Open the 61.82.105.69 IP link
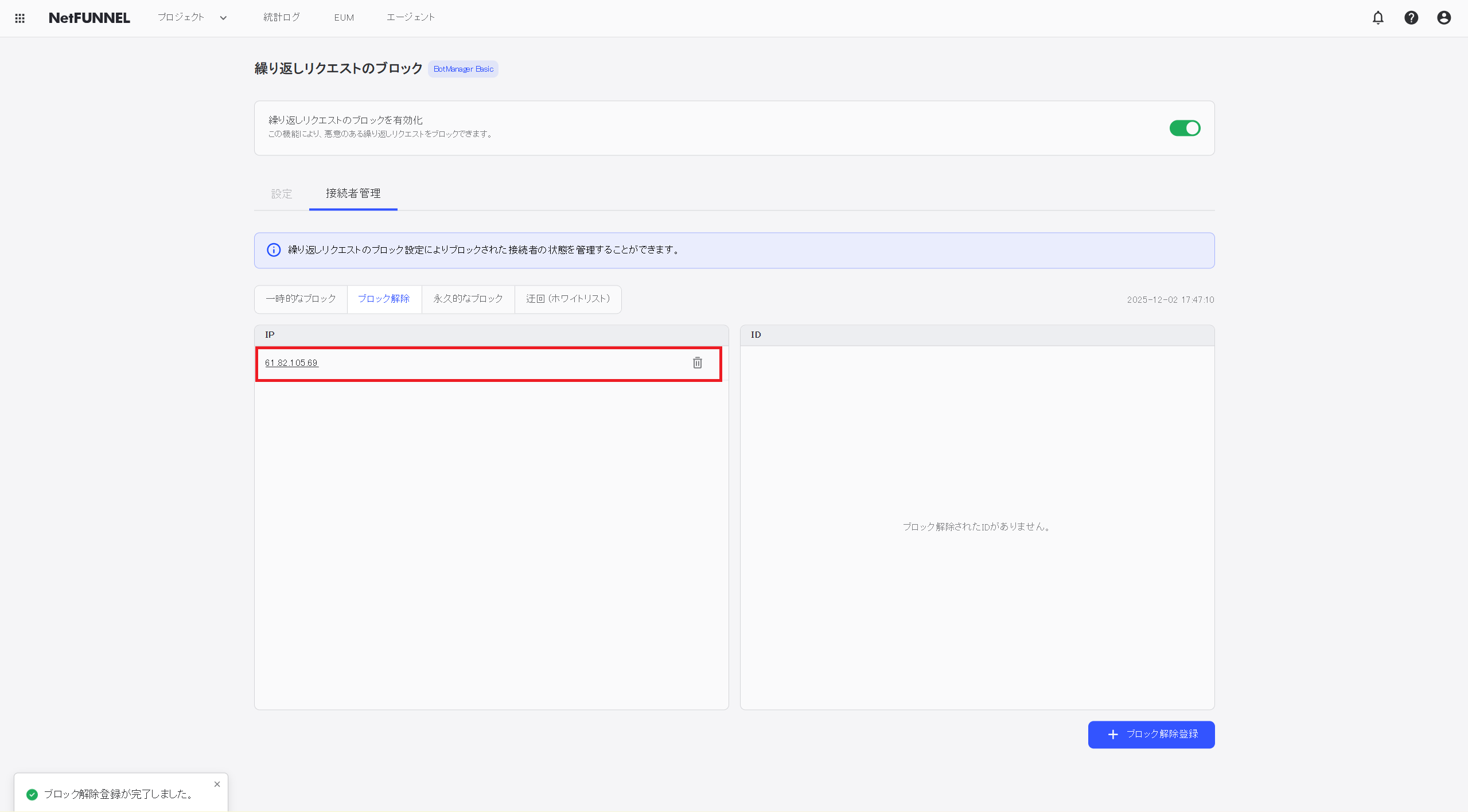 (291, 363)
